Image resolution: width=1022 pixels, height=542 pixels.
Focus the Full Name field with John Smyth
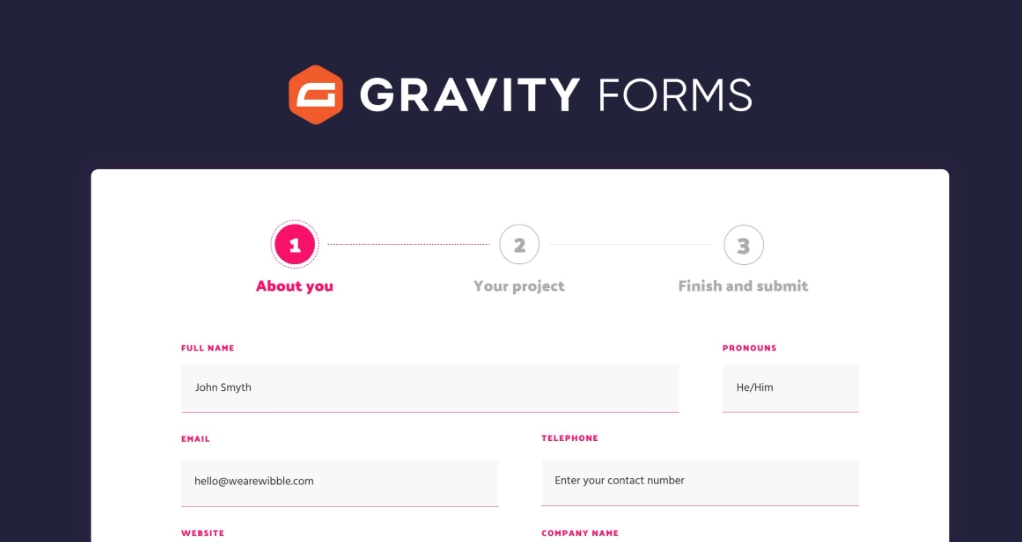coord(430,388)
